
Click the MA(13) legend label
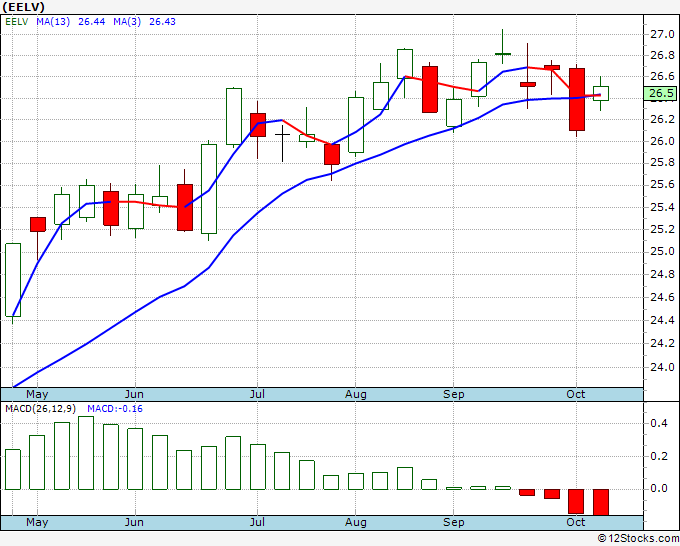tap(53, 22)
